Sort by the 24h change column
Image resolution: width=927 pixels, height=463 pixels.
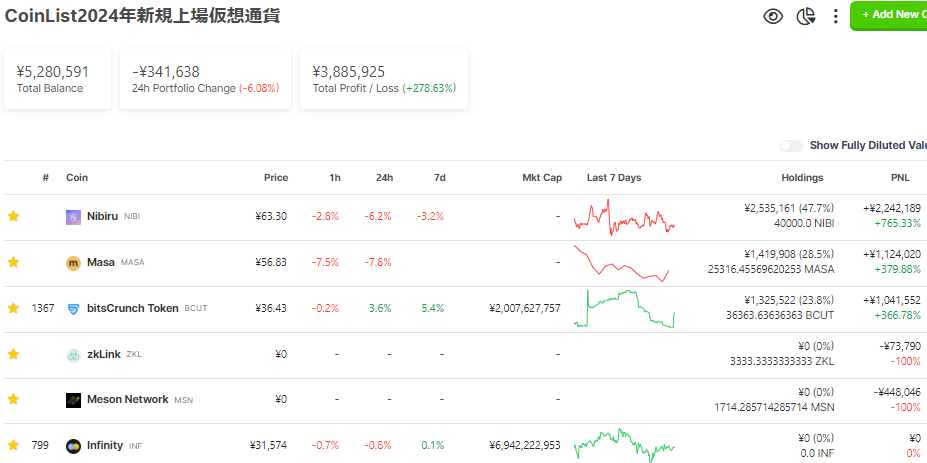coord(384,177)
